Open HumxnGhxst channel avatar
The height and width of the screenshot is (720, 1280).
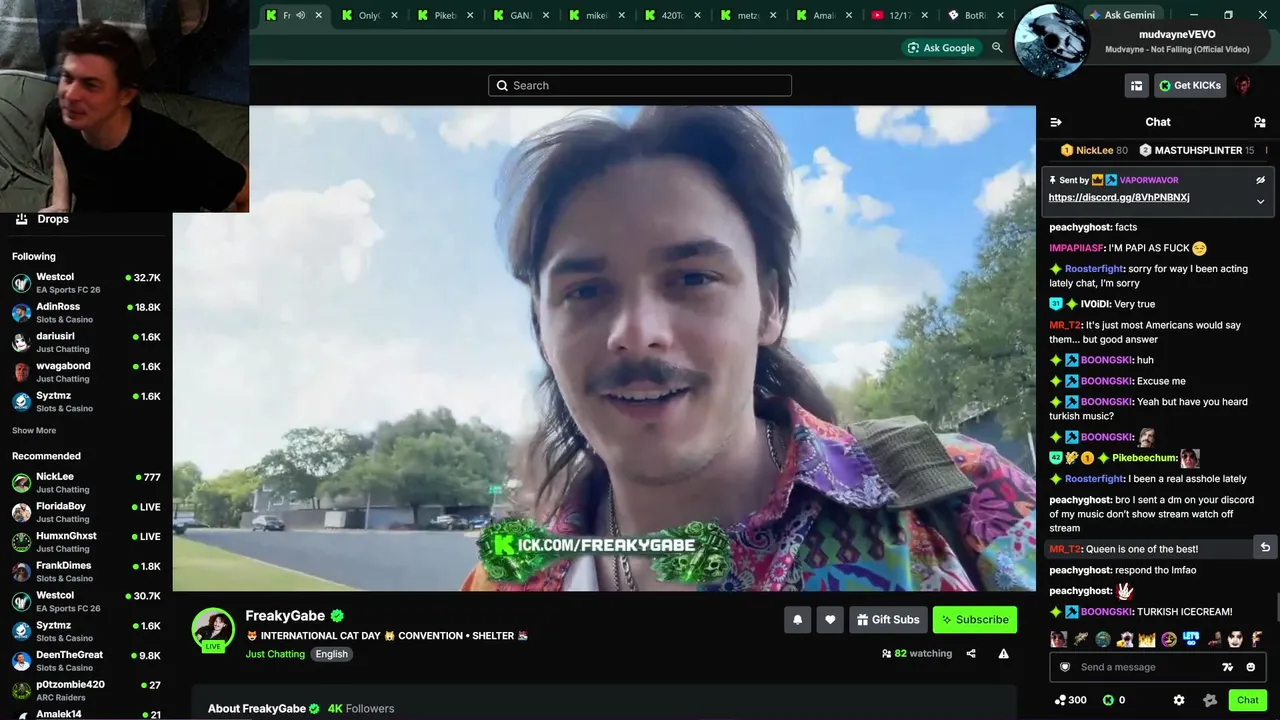[21, 542]
